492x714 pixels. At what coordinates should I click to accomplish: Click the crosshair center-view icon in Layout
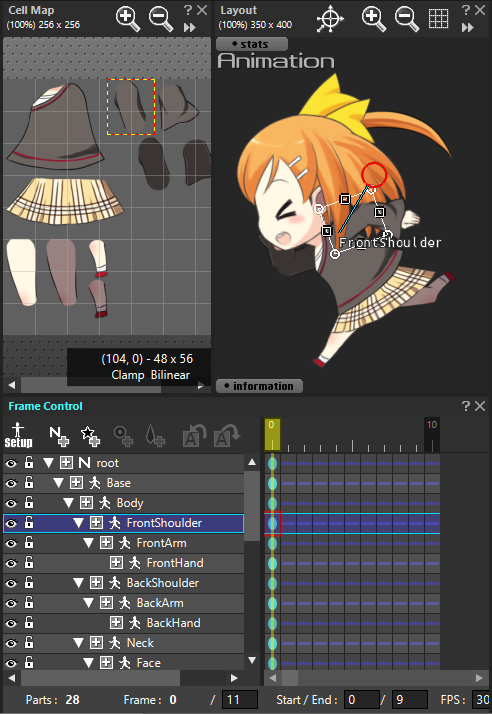pyautogui.click(x=329, y=19)
